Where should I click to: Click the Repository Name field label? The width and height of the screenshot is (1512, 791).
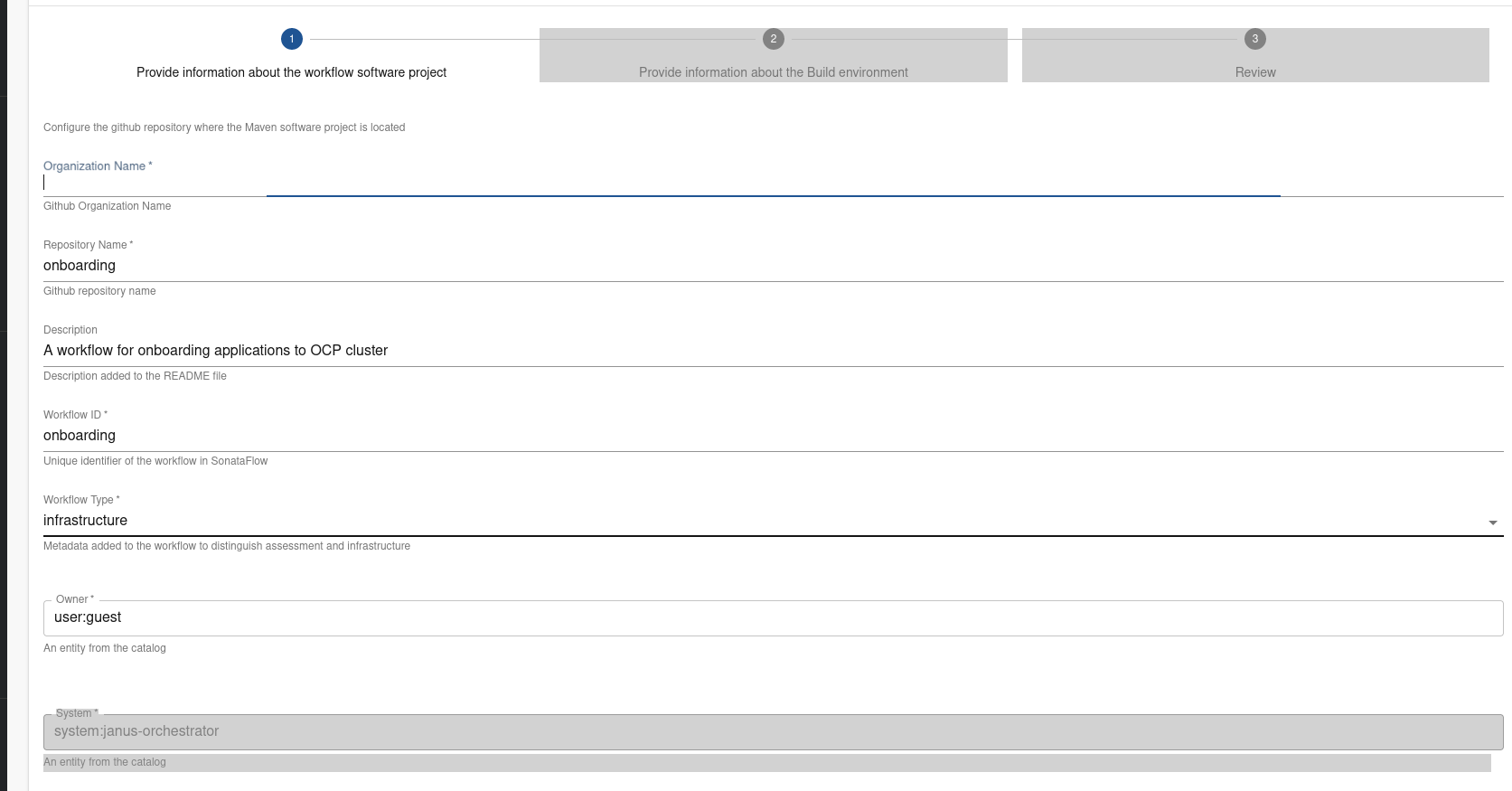pyautogui.click(x=86, y=245)
